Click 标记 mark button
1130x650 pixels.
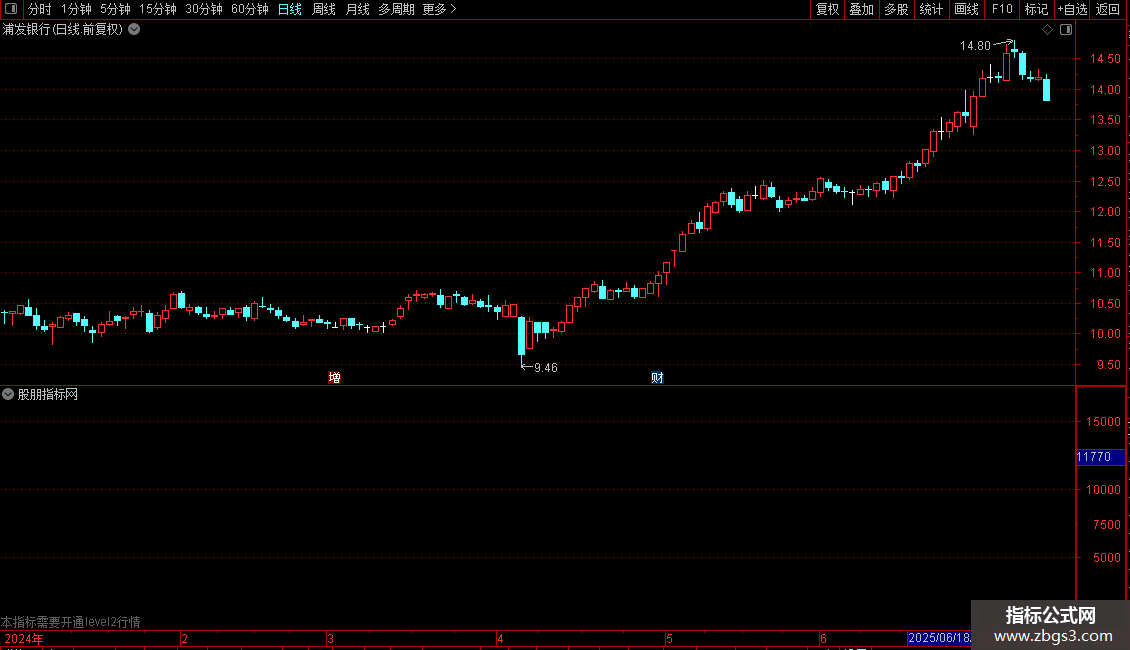click(x=1036, y=9)
